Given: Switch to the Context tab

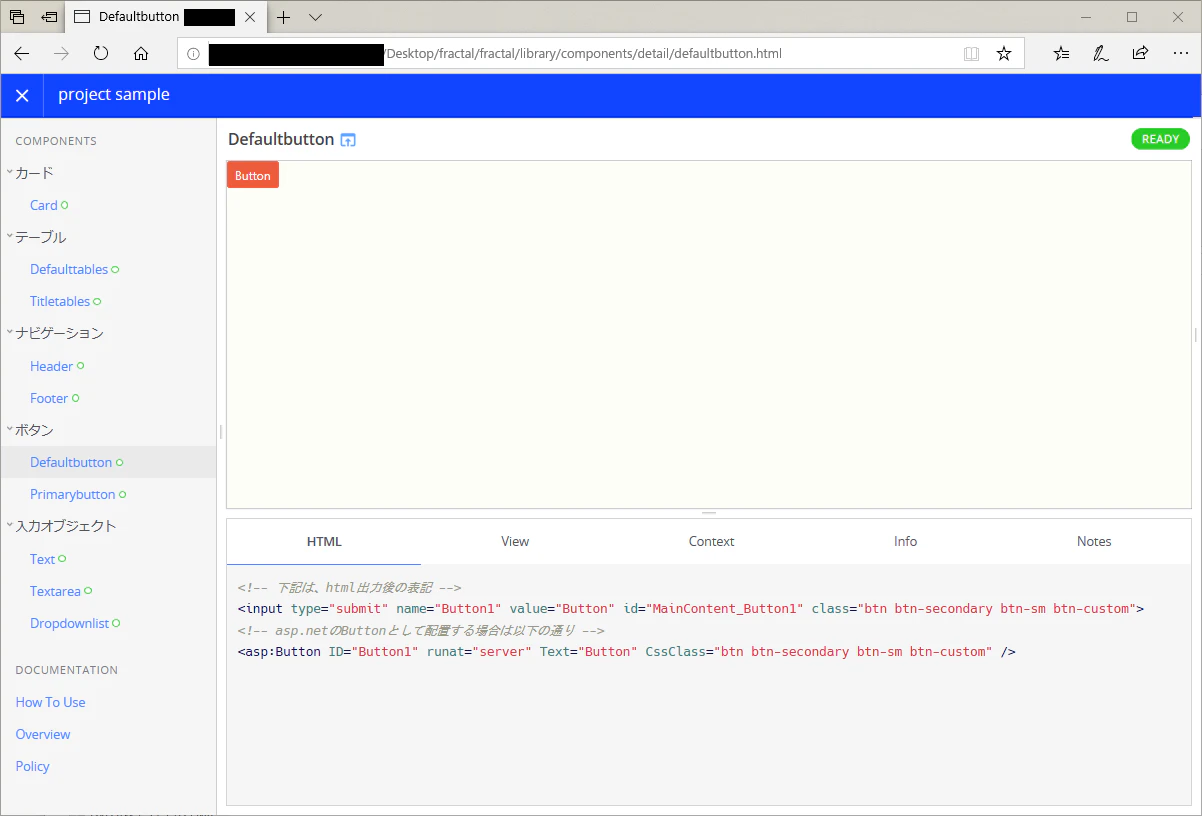Looking at the screenshot, I should coord(711,541).
